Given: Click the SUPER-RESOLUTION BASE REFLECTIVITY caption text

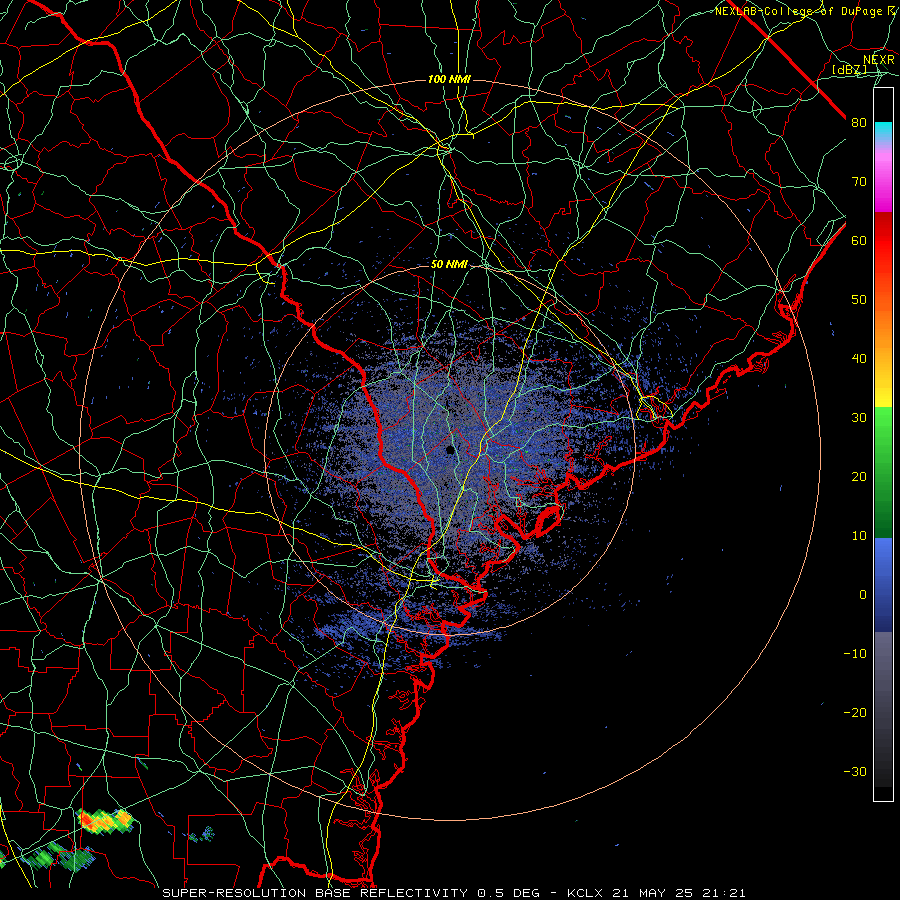Looking at the screenshot, I should tap(315, 893).
